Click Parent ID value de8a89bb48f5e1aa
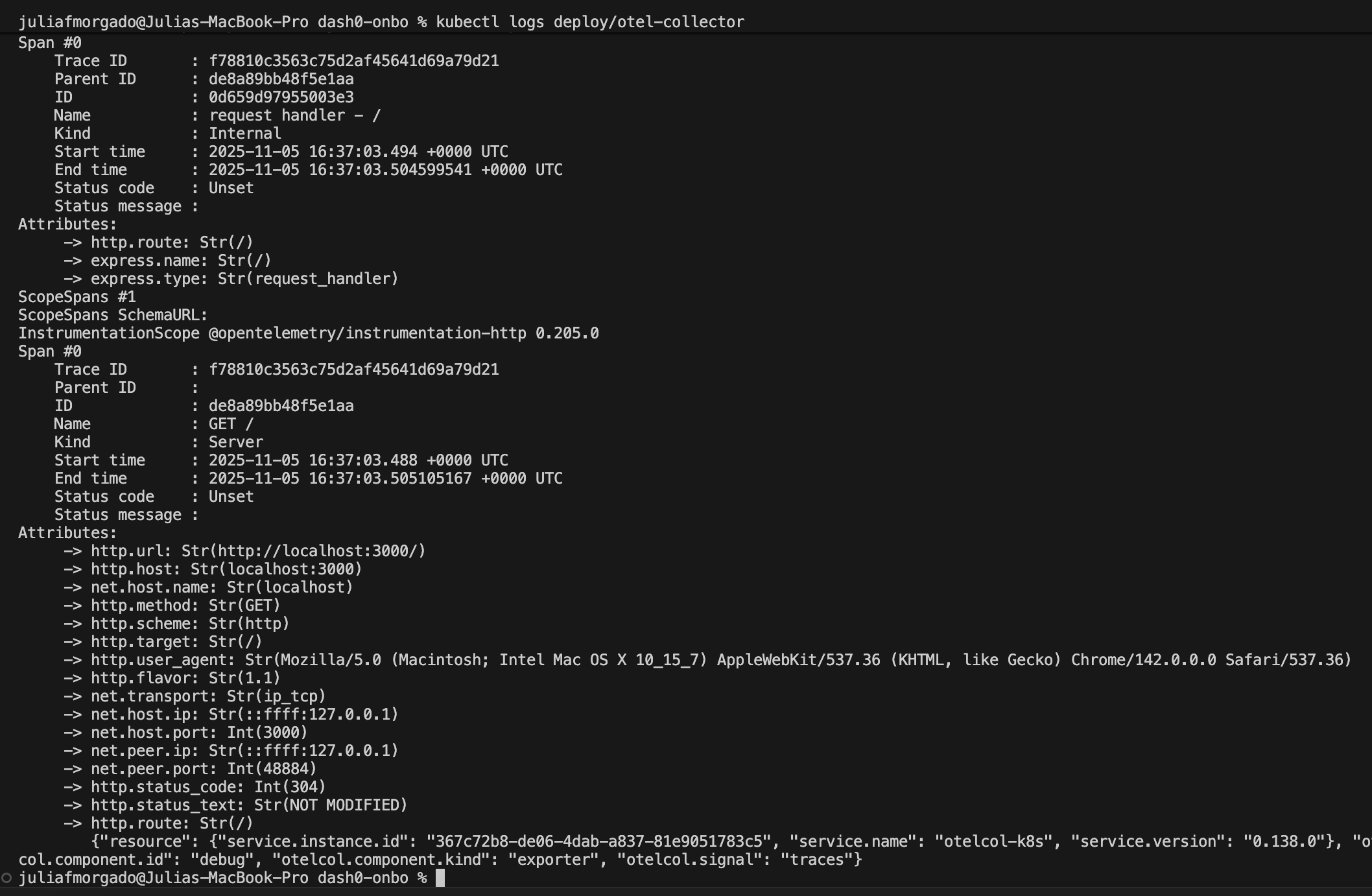 [281, 79]
